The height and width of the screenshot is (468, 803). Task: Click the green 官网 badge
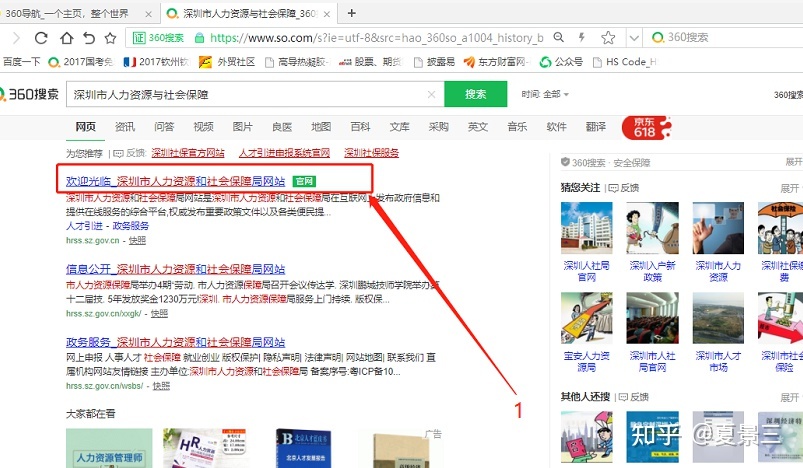click(304, 181)
